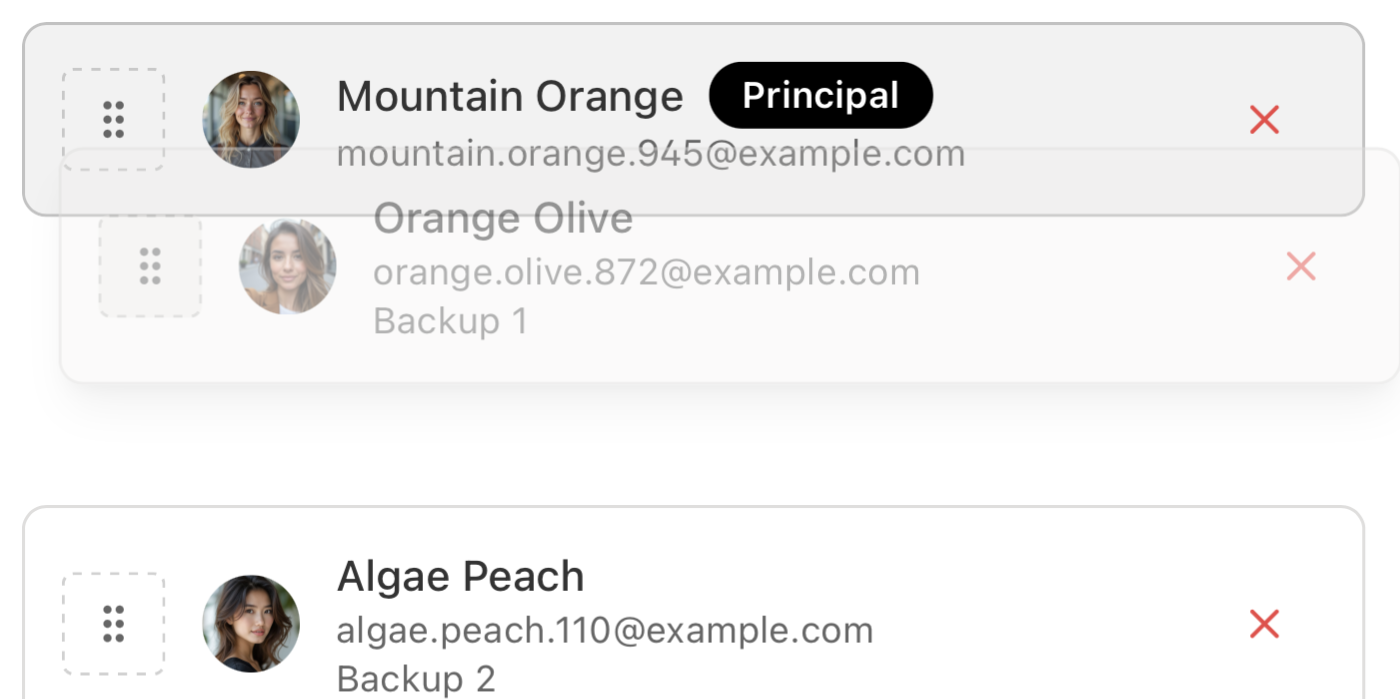
Task: Select the Algae Peach name label
Action: (x=460, y=577)
